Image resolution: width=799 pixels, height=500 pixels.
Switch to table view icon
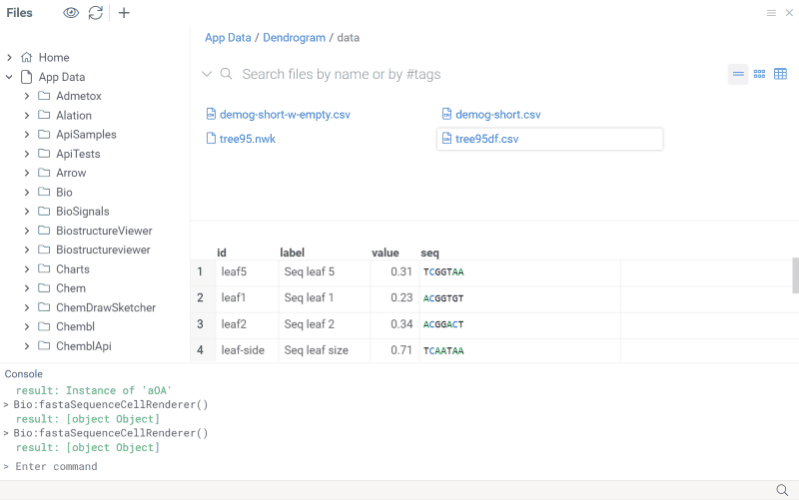tap(780, 74)
